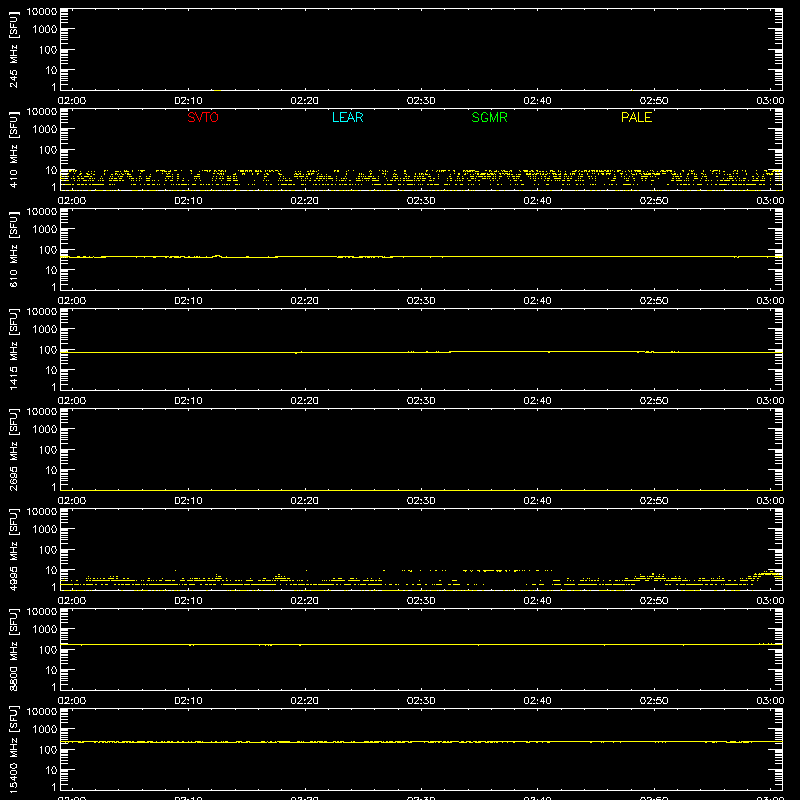The width and height of the screenshot is (800, 800).
Task: Select the 410 MHz [SFU] axis title
Action: click(x=13, y=150)
